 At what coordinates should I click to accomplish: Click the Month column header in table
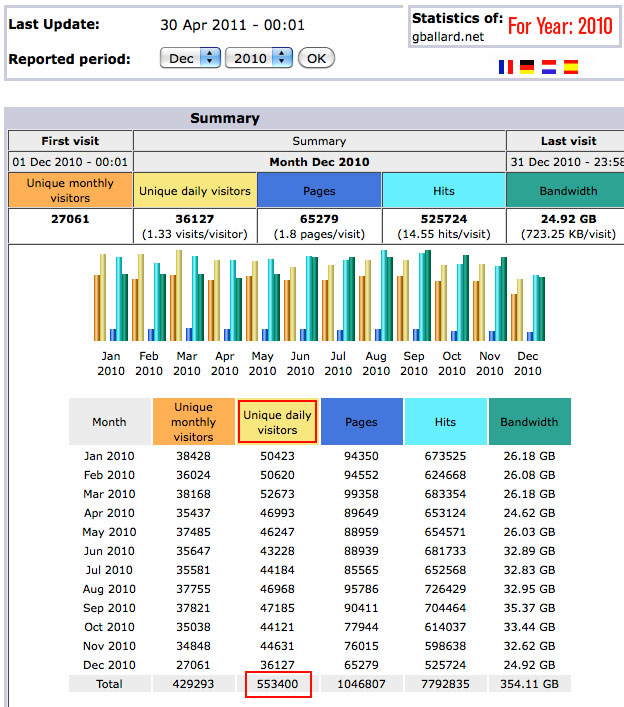[x=109, y=422]
